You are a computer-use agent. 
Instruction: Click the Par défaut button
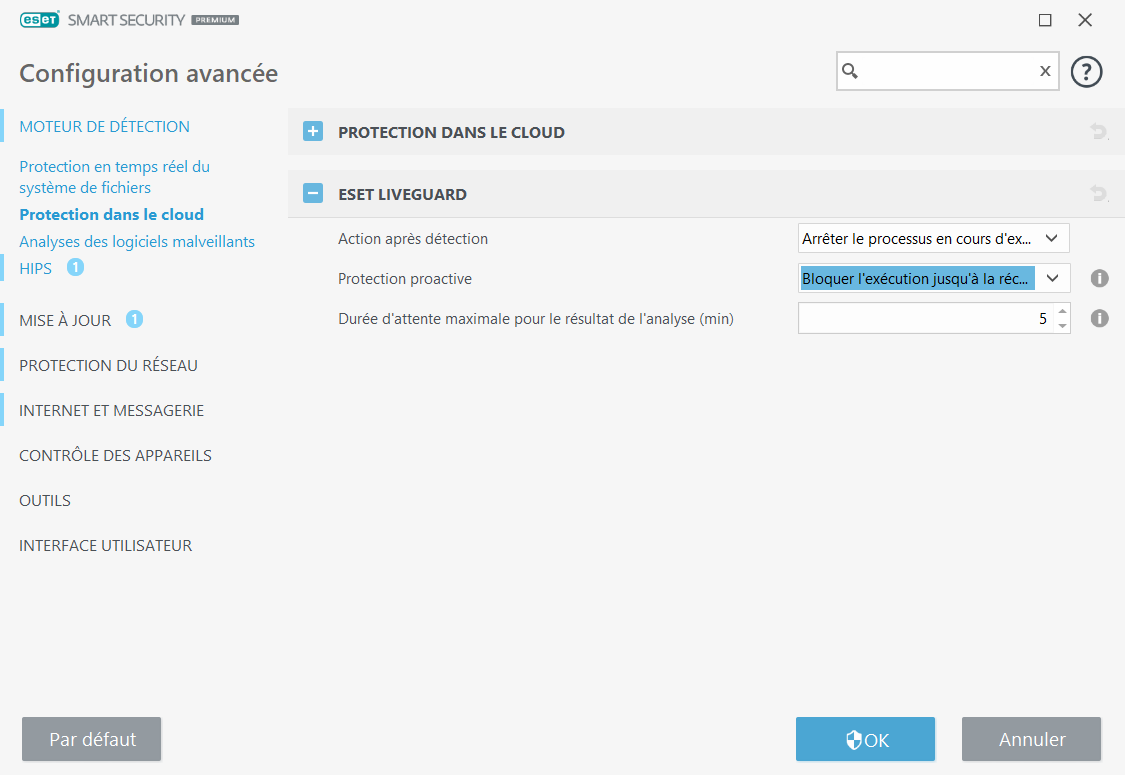click(x=91, y=739)
